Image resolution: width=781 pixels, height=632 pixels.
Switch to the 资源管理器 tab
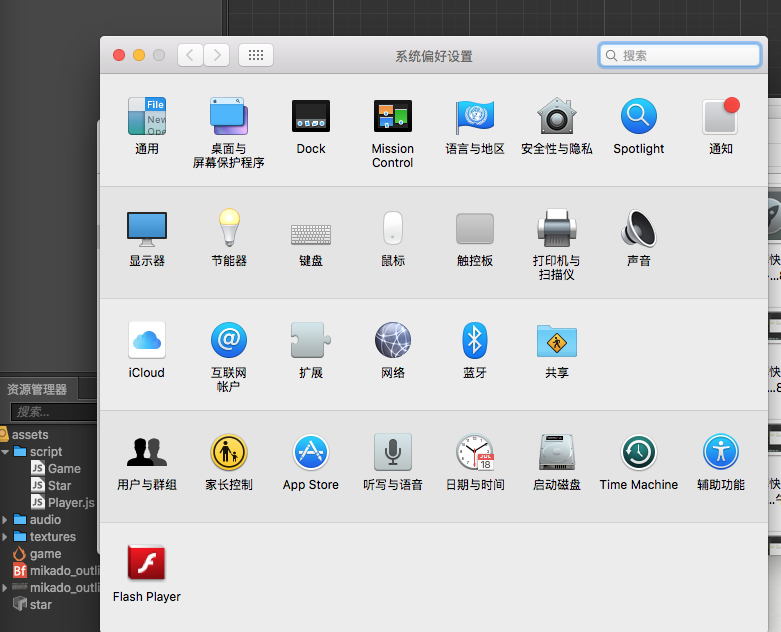pyautogui.click(x=38, y=389)
